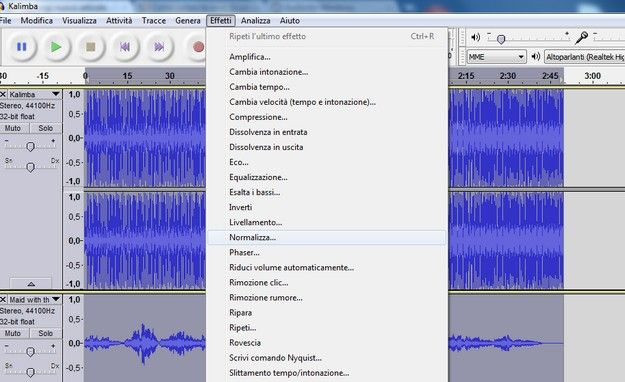Choose Rimozione rumore... effect

click(x=327, y=298)
